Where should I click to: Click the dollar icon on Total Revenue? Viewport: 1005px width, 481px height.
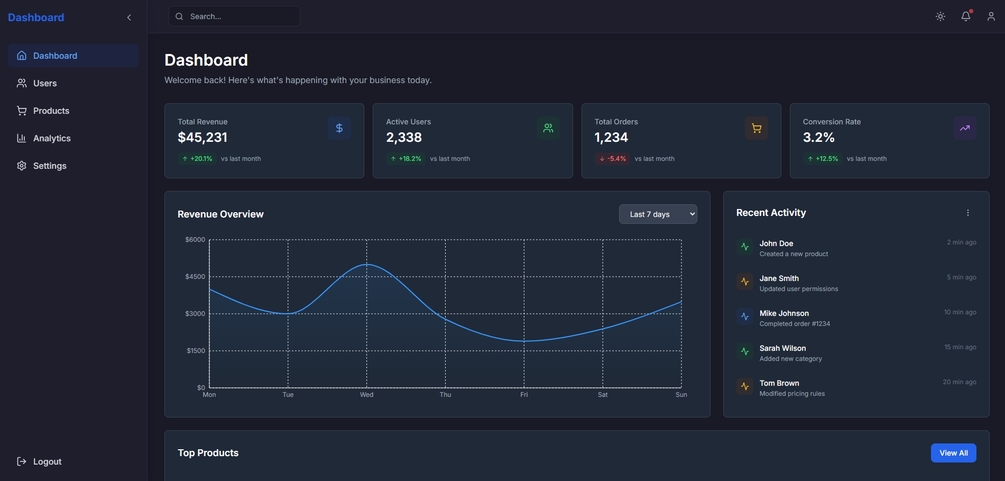(339, 128)
